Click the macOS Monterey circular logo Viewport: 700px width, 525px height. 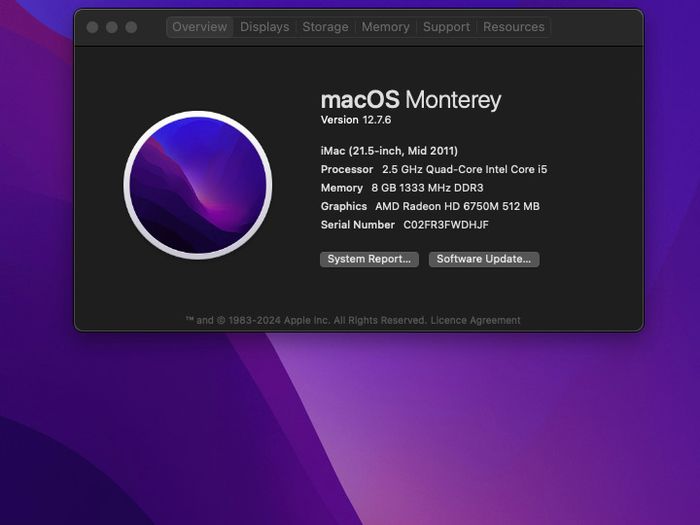198,185
